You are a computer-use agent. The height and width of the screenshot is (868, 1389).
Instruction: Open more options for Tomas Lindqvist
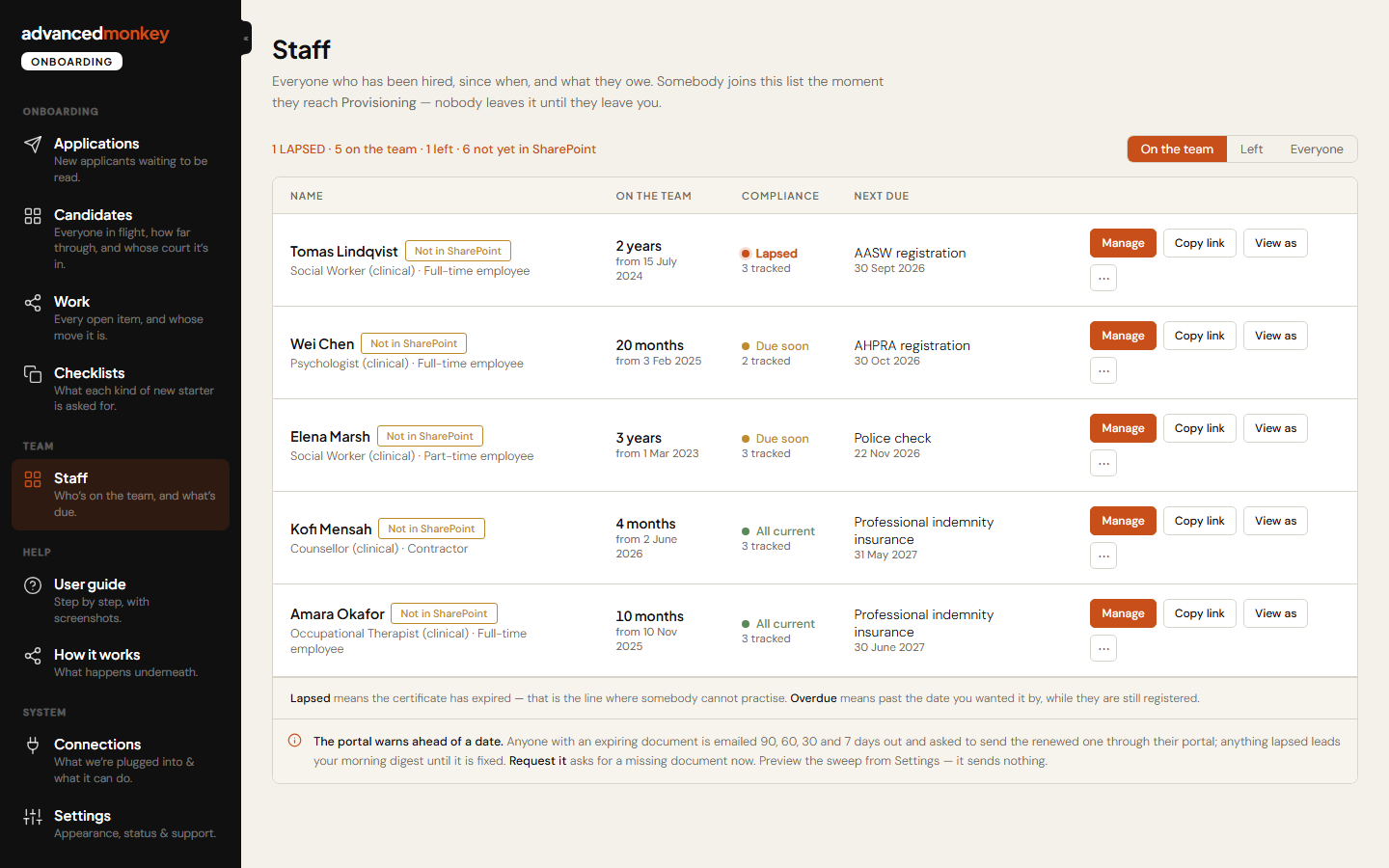click(x=1103, y=278)
